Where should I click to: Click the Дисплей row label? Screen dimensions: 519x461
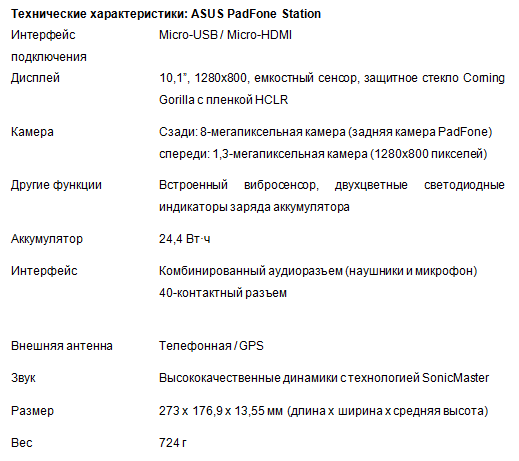(35, 78)
